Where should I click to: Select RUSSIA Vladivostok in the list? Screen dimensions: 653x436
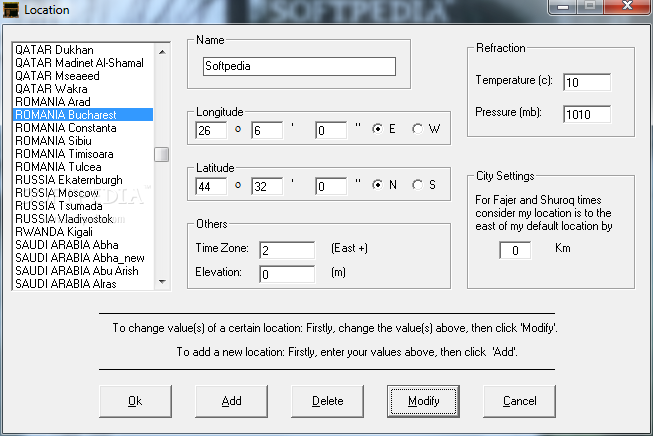click(83, 219)
